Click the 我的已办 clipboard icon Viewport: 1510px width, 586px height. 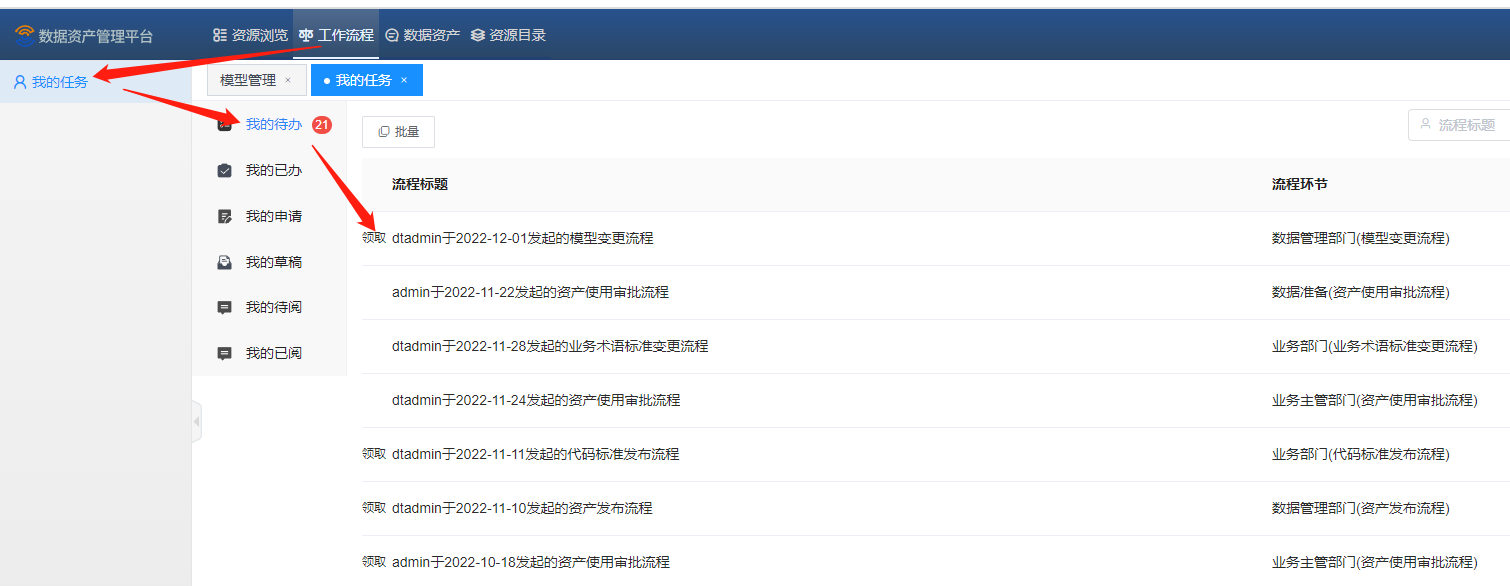tap(225, 171)
